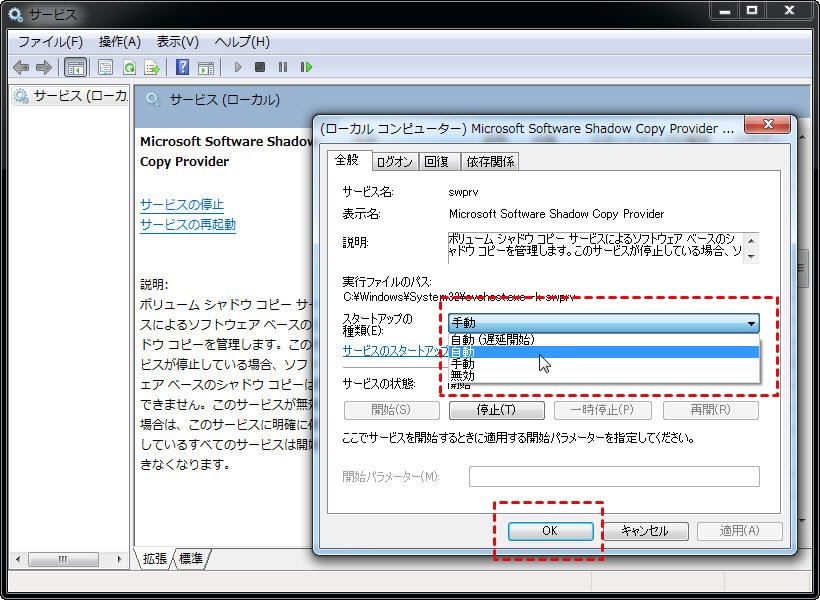Click the 開始パラメーター input field
820x600 pixels.
614,476
